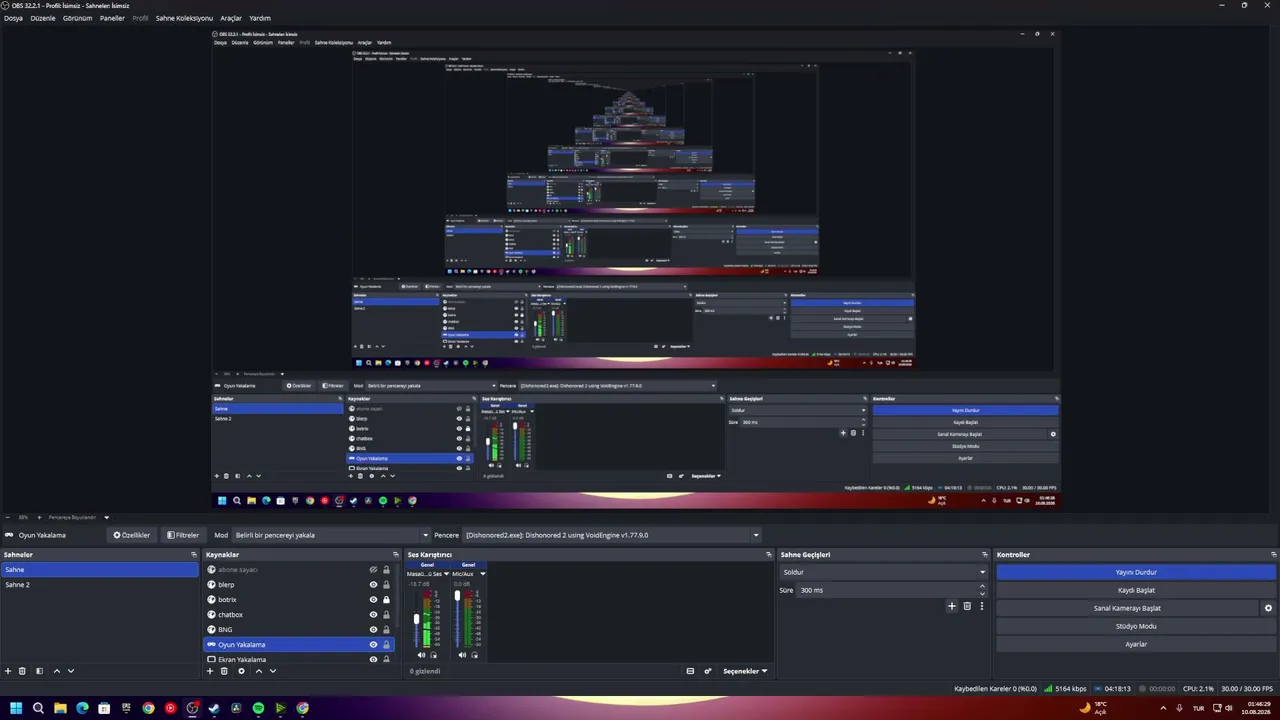
Task: Open the Görünüm menu
Action: (77, 18)
